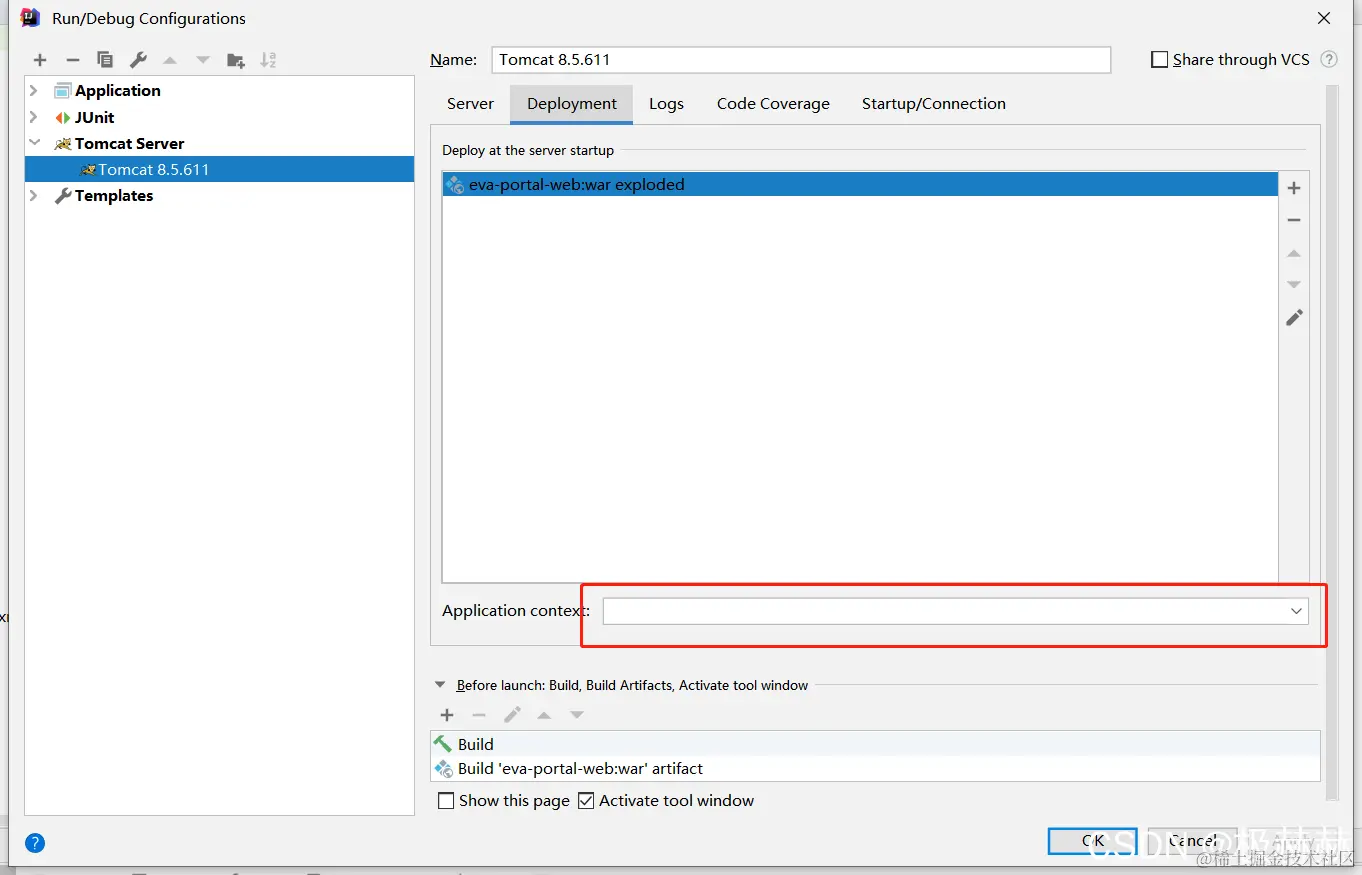Screen dimensions: 1362x875
Task: Collapse Before launch section triangle
Action: point(440,685)
